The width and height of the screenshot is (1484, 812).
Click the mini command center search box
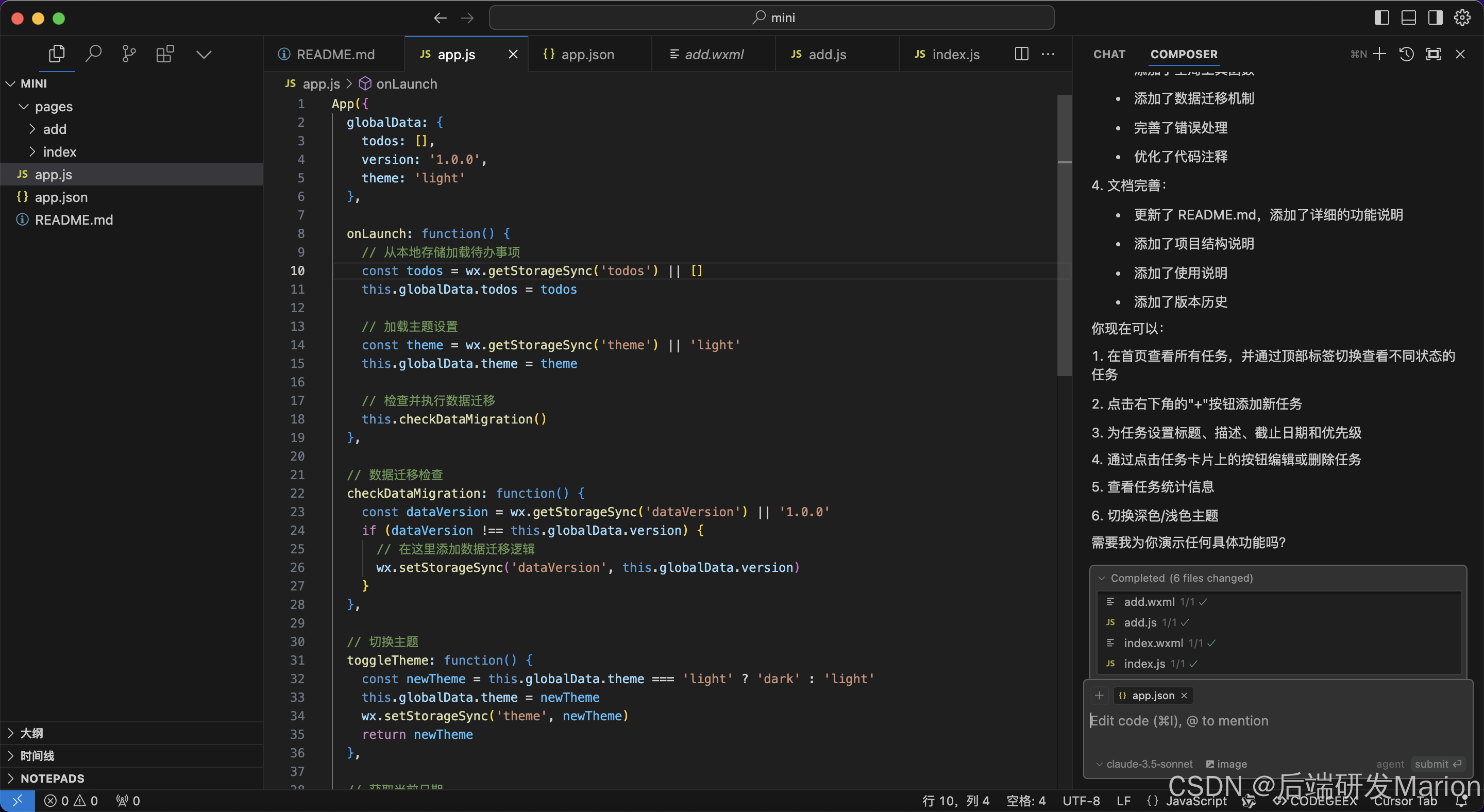[771, 18]
